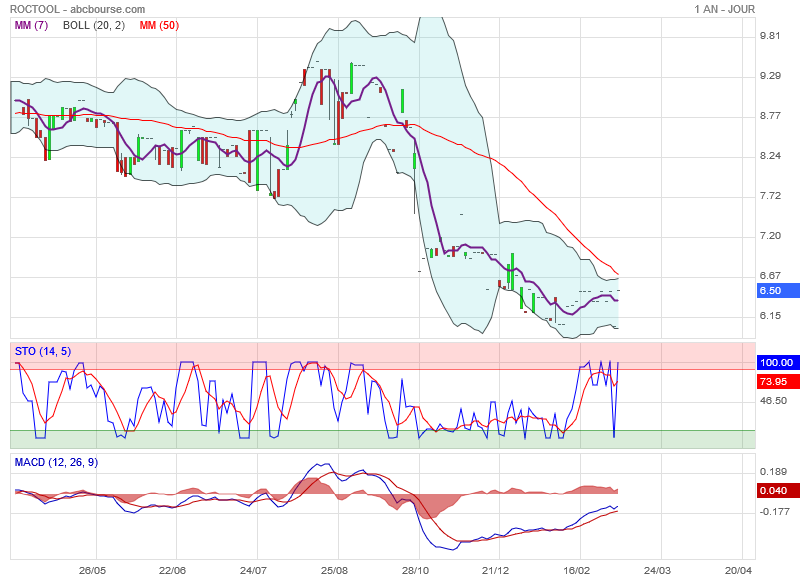Click the 24/03 date label
The height and width of the screenshot is (580, 800).
(x=657, y=570)
